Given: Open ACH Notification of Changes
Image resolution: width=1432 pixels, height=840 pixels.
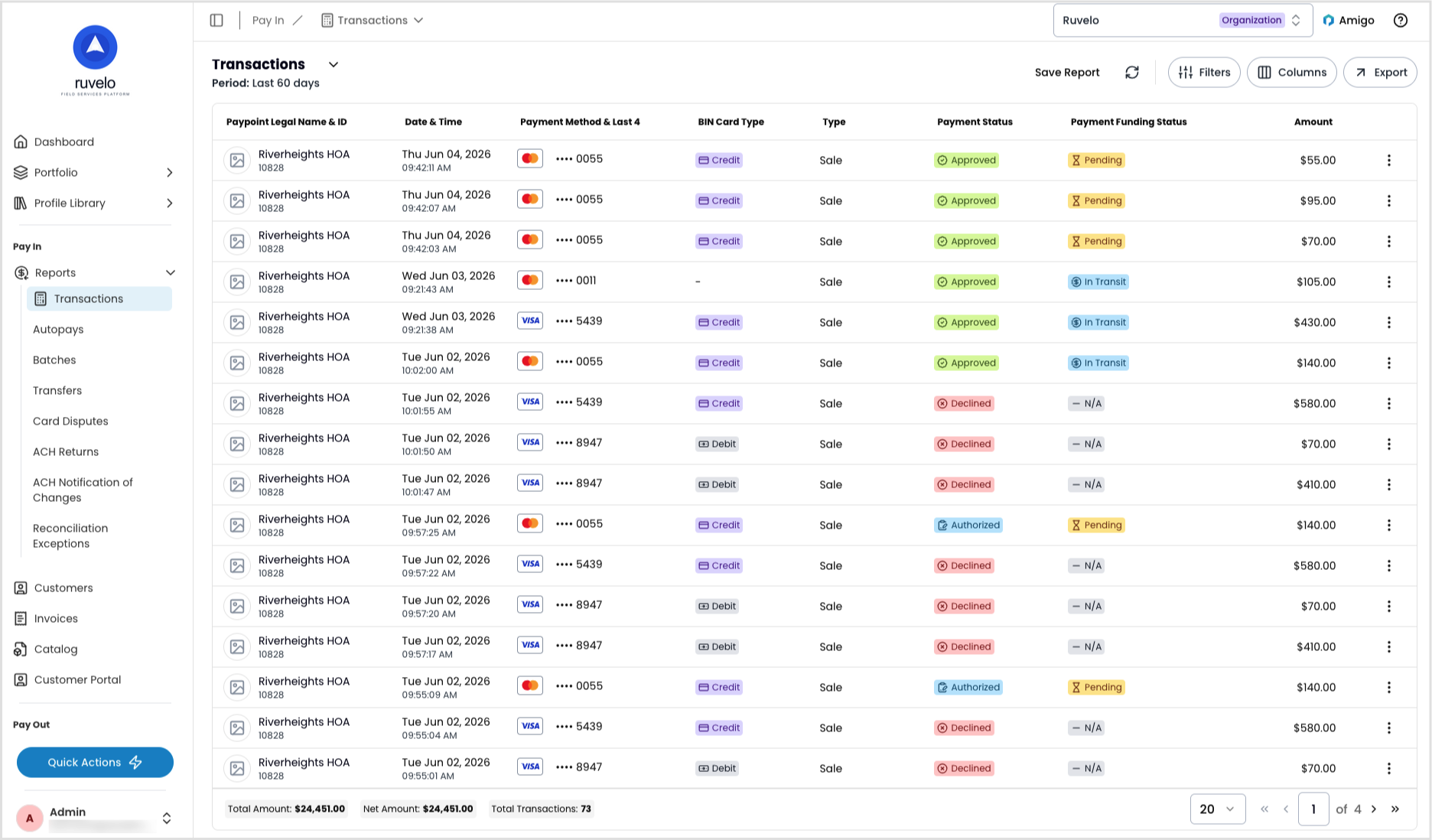Looking at the screenshot, I should 83,490.
